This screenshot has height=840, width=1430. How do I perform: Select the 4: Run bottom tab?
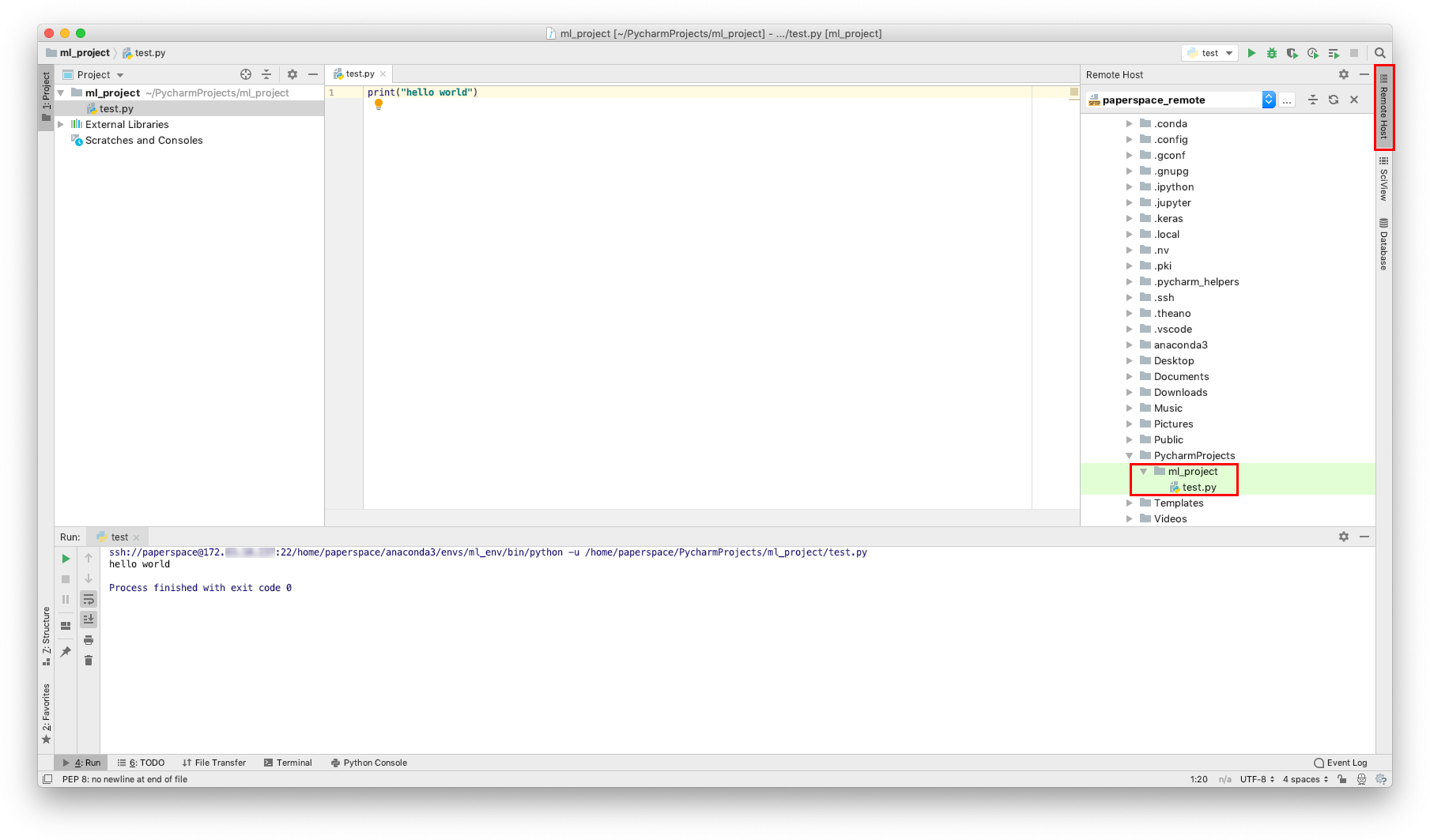tap(81, 763)
